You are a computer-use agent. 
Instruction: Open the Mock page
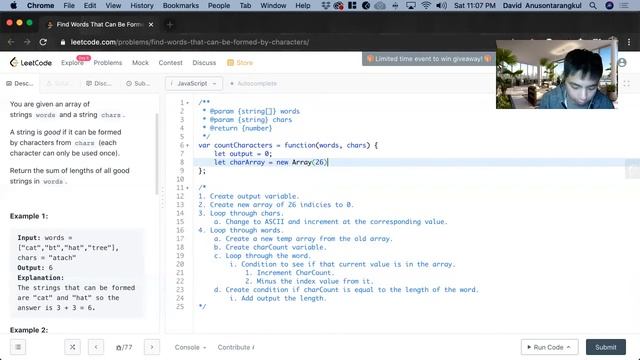[140, 62]
